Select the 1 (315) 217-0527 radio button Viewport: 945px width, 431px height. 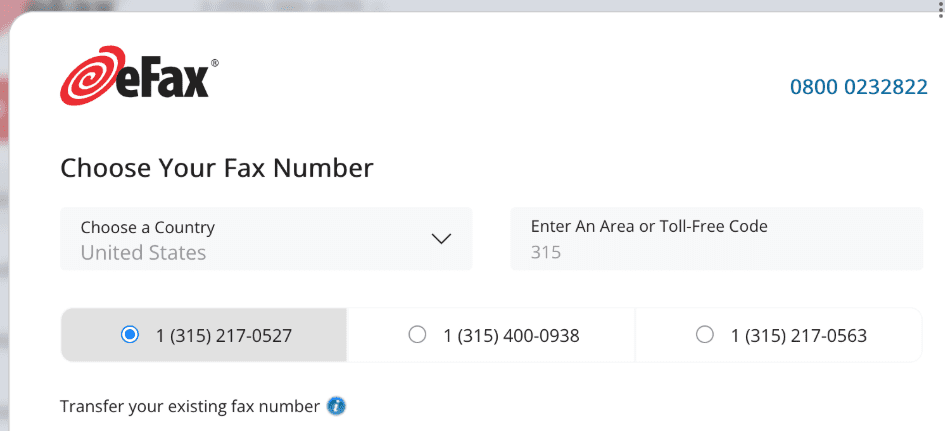click(x=129, y=335)
